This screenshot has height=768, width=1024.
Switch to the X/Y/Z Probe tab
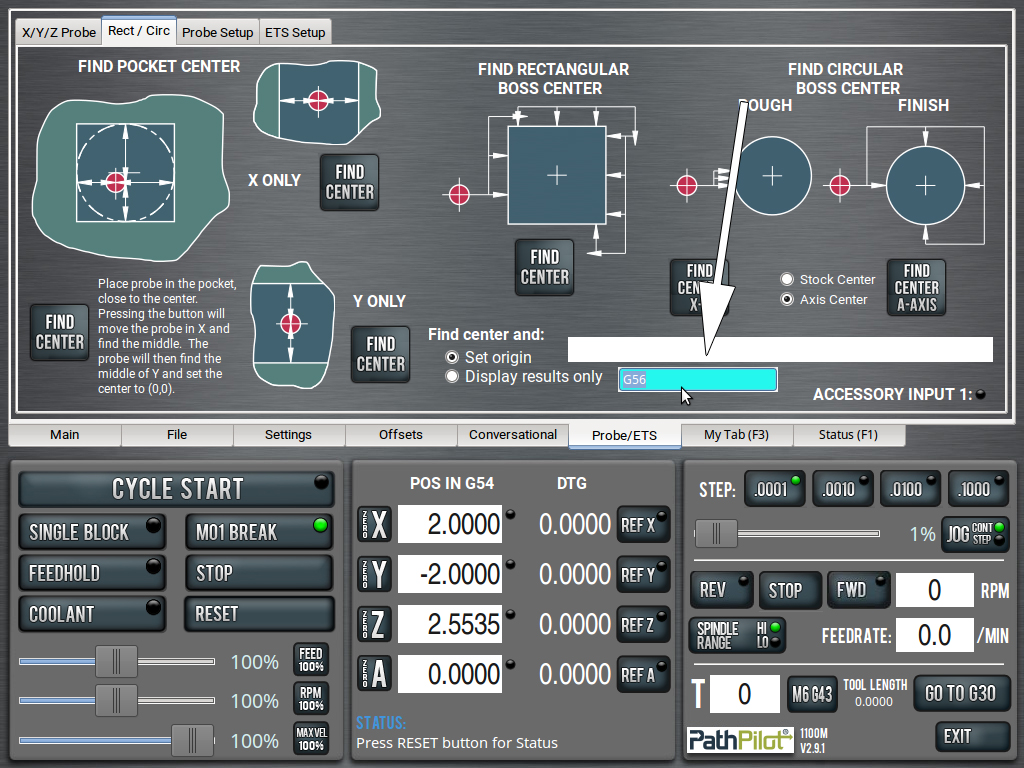click(x=59, y=32)
